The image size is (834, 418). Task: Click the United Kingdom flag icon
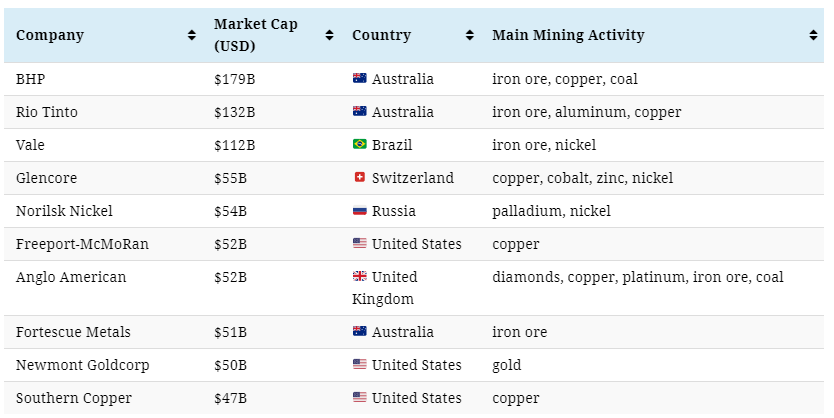[x=359, y=277]
